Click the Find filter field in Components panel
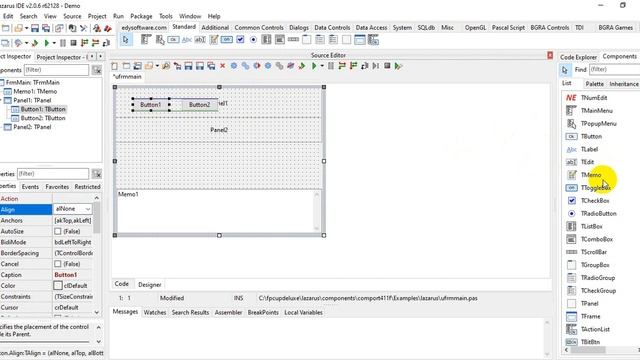The image size is (640, 360). (614, 69)
